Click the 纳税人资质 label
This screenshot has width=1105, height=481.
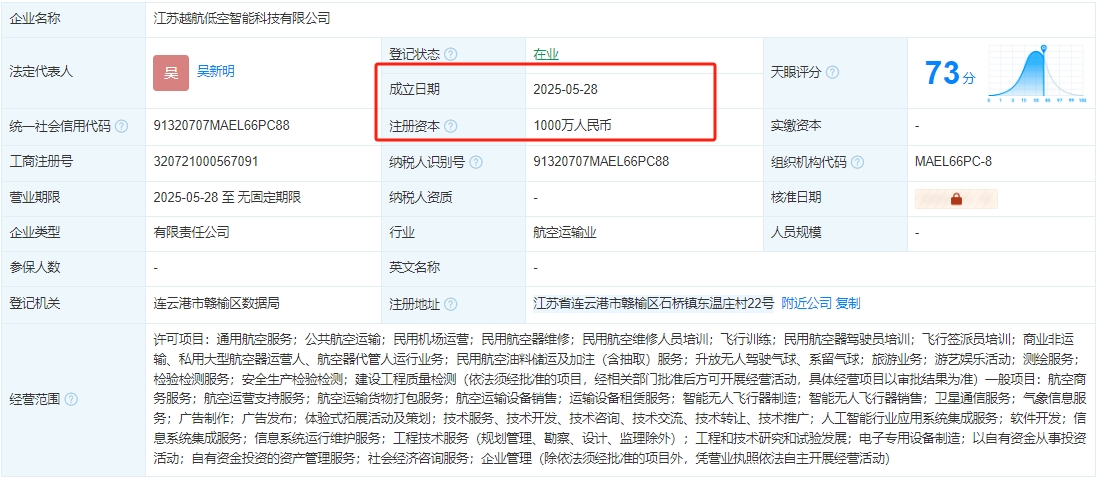click(421, 198)
